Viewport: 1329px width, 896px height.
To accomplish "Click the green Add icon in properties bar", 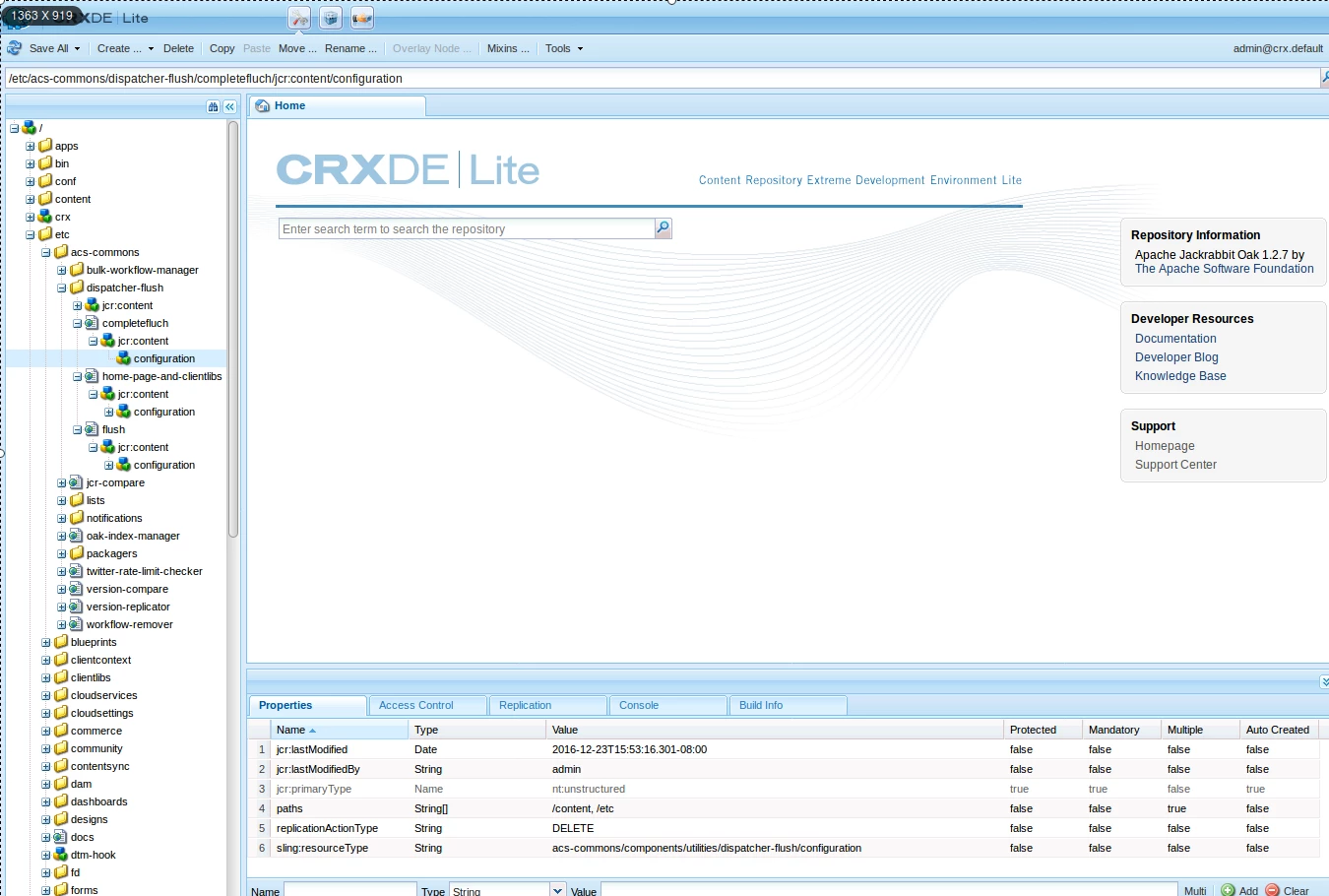I will coord(1228,890).
